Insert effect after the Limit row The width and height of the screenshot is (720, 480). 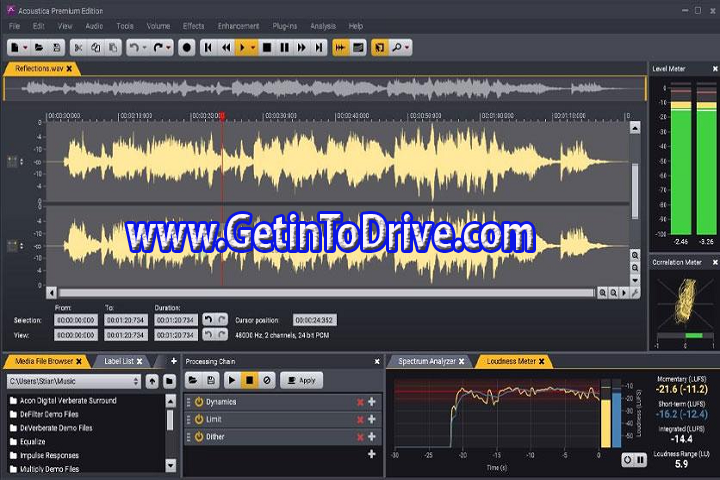point(371,419)
